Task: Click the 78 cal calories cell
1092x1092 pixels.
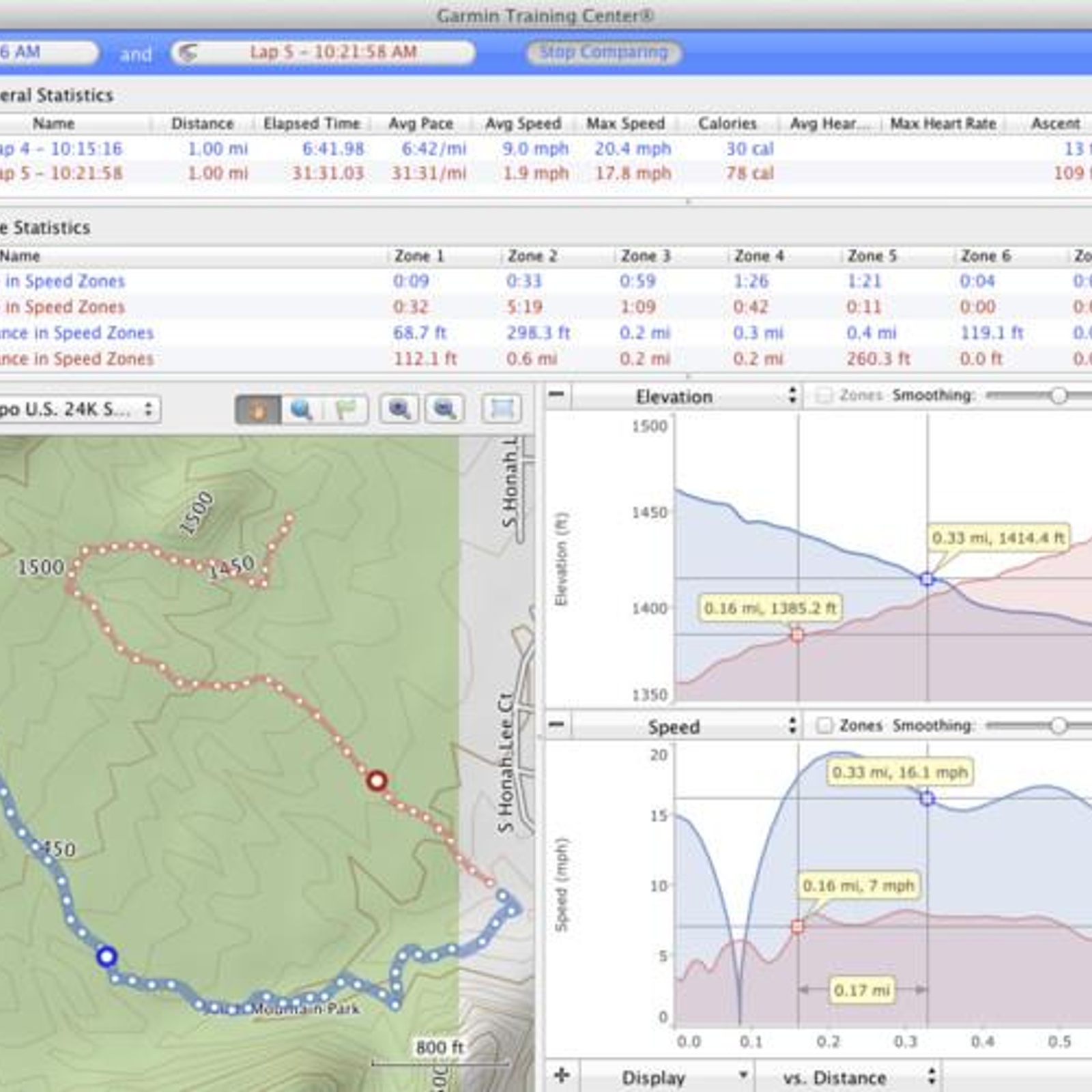Action: pos(749,173)
